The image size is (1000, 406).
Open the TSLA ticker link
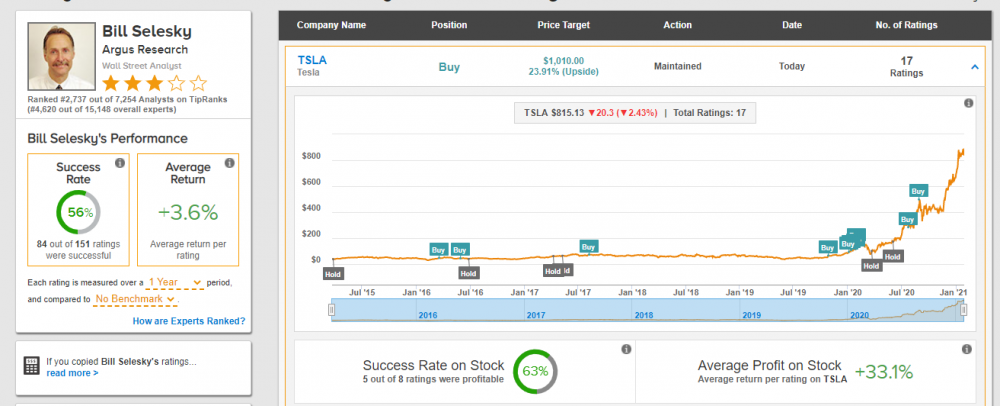point(312,60)
